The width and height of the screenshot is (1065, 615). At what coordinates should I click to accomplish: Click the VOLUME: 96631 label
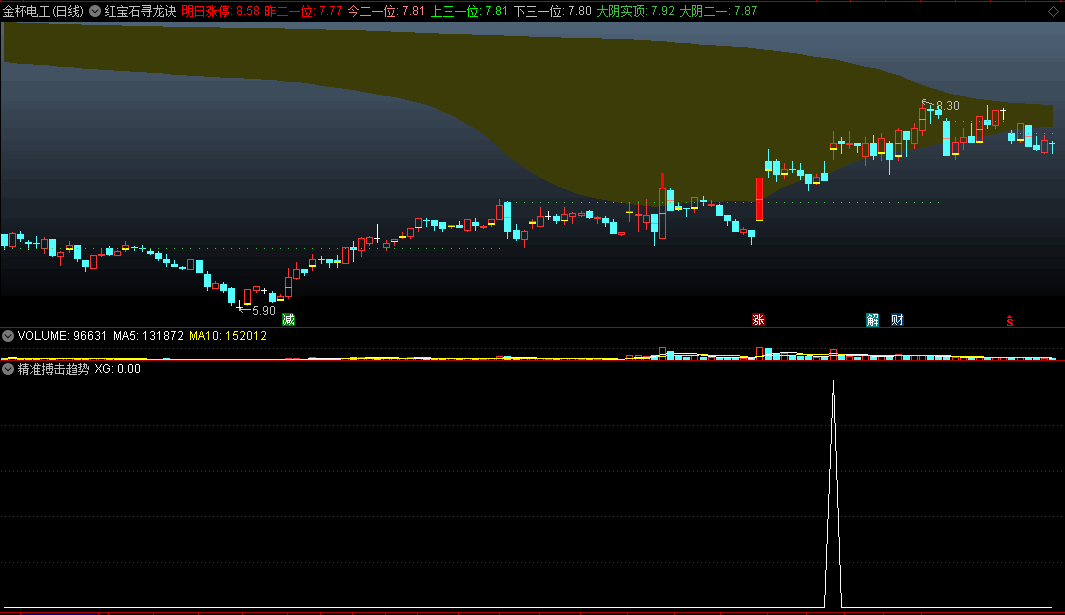tap(62, 336)
